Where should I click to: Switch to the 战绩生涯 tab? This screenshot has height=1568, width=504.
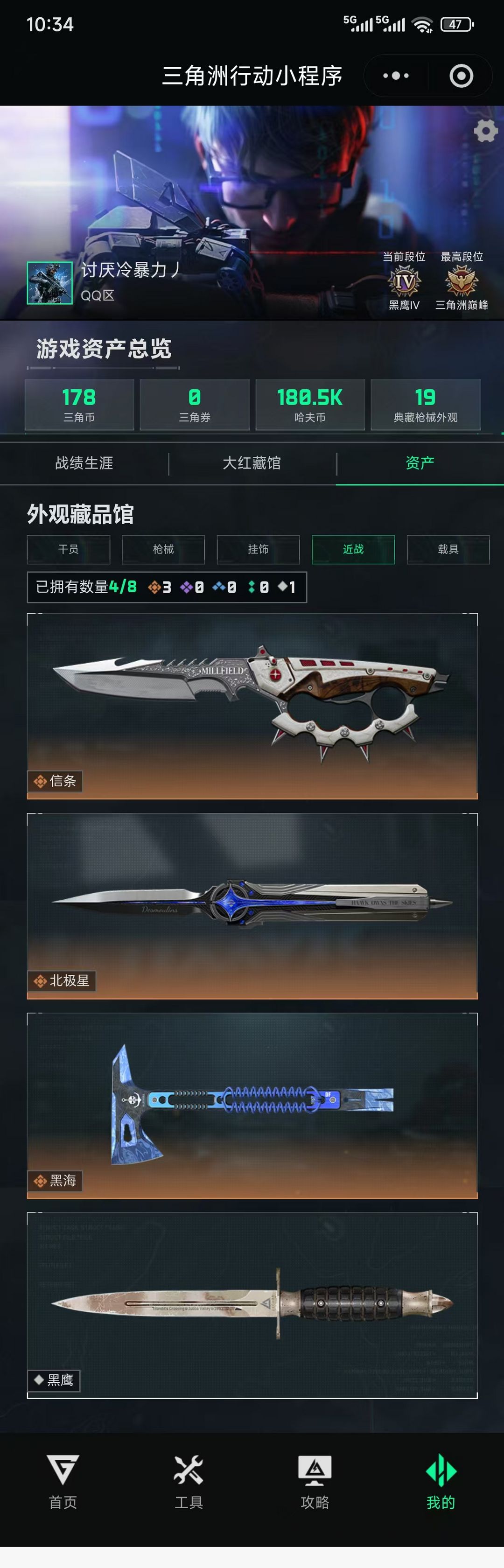coord(84,463)
